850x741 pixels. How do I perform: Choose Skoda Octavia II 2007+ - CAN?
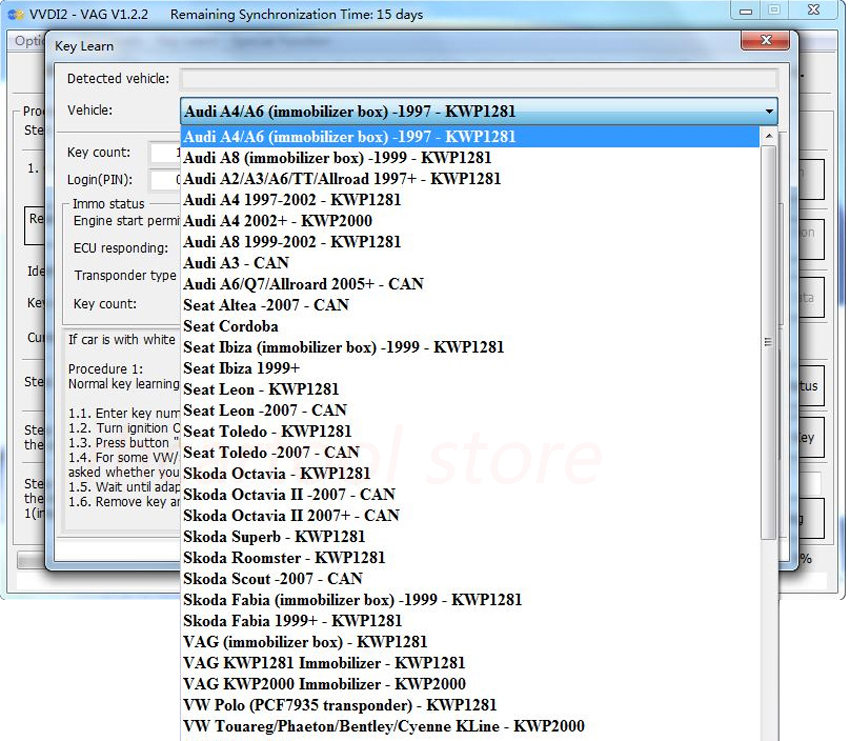pyautogui.click(x=470, y=516)
